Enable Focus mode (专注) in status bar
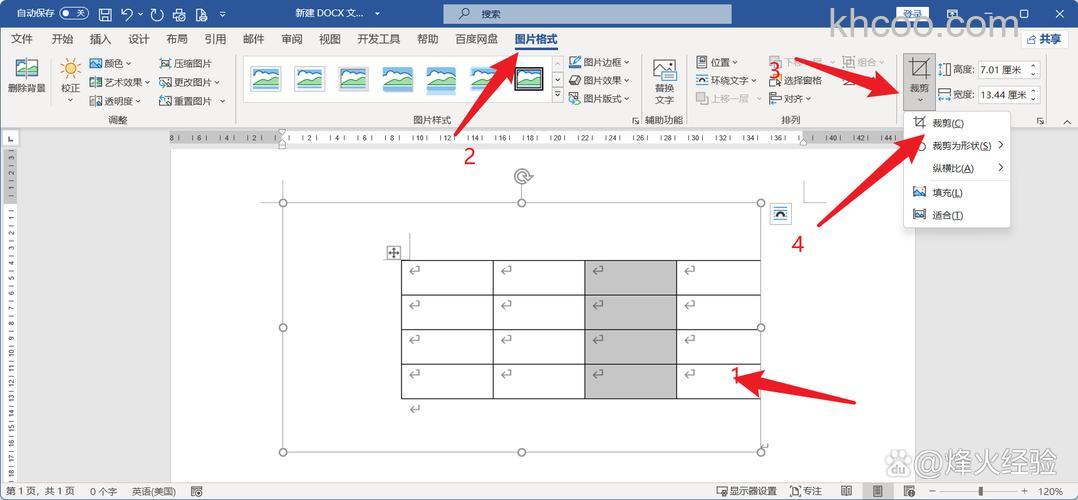This screenshot has height=500, width=1078. pyautogui.click(x=806, y=491)
